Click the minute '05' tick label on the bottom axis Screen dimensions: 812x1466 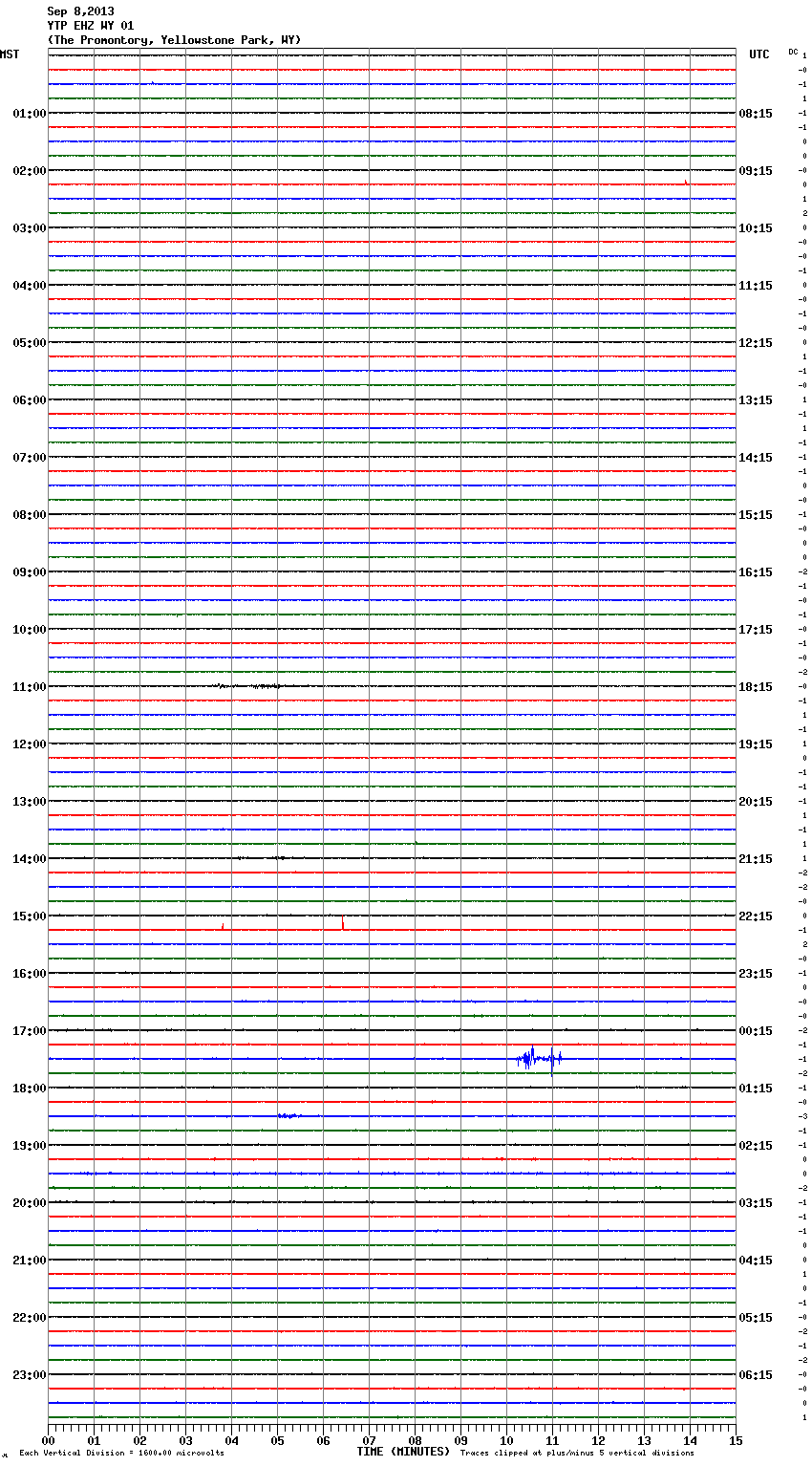click(277, 1440)
